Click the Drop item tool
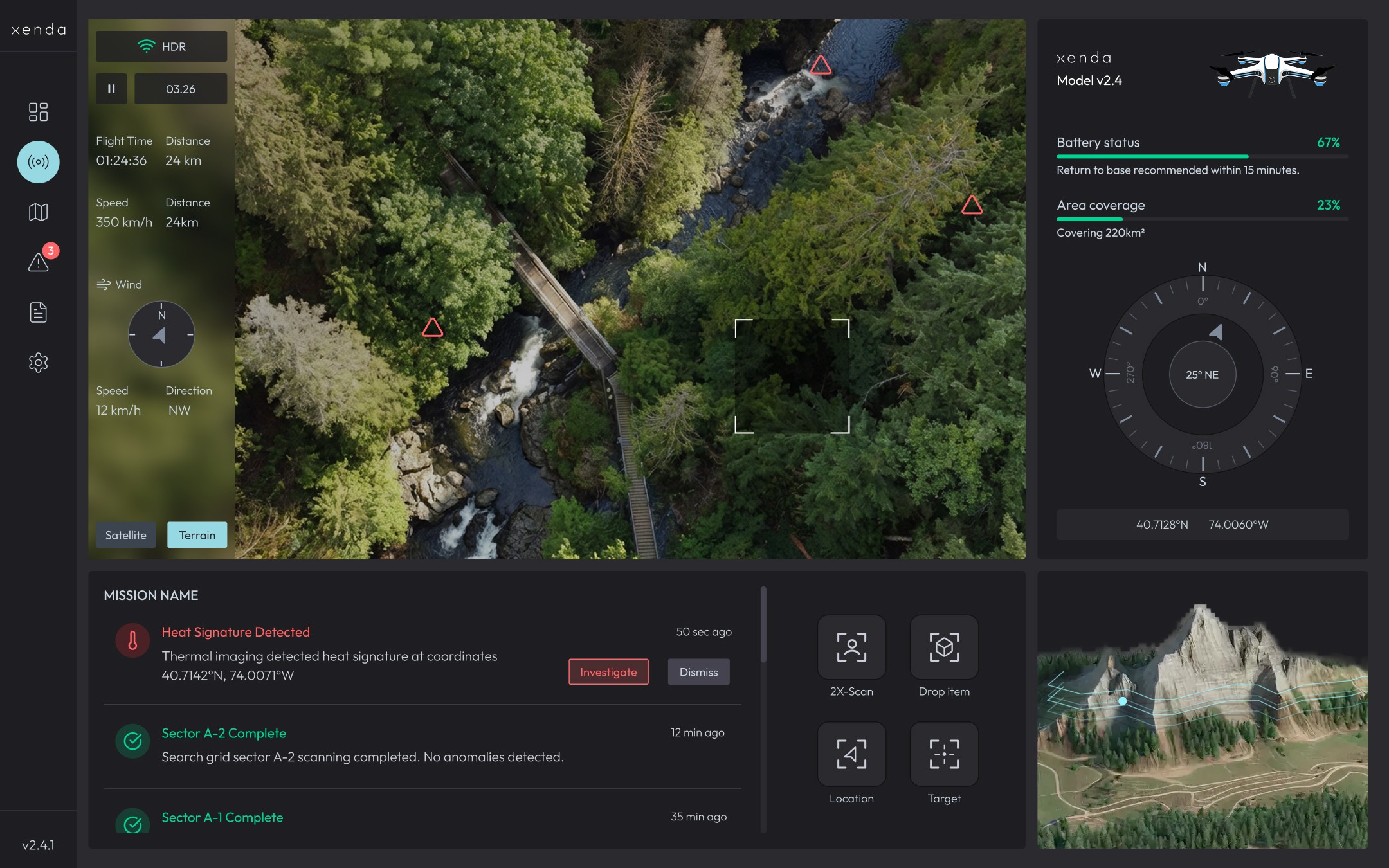 tap(944, 647)
